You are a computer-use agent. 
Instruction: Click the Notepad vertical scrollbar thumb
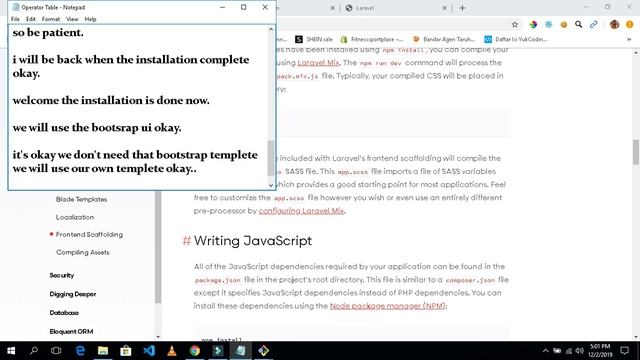(271, 158)
